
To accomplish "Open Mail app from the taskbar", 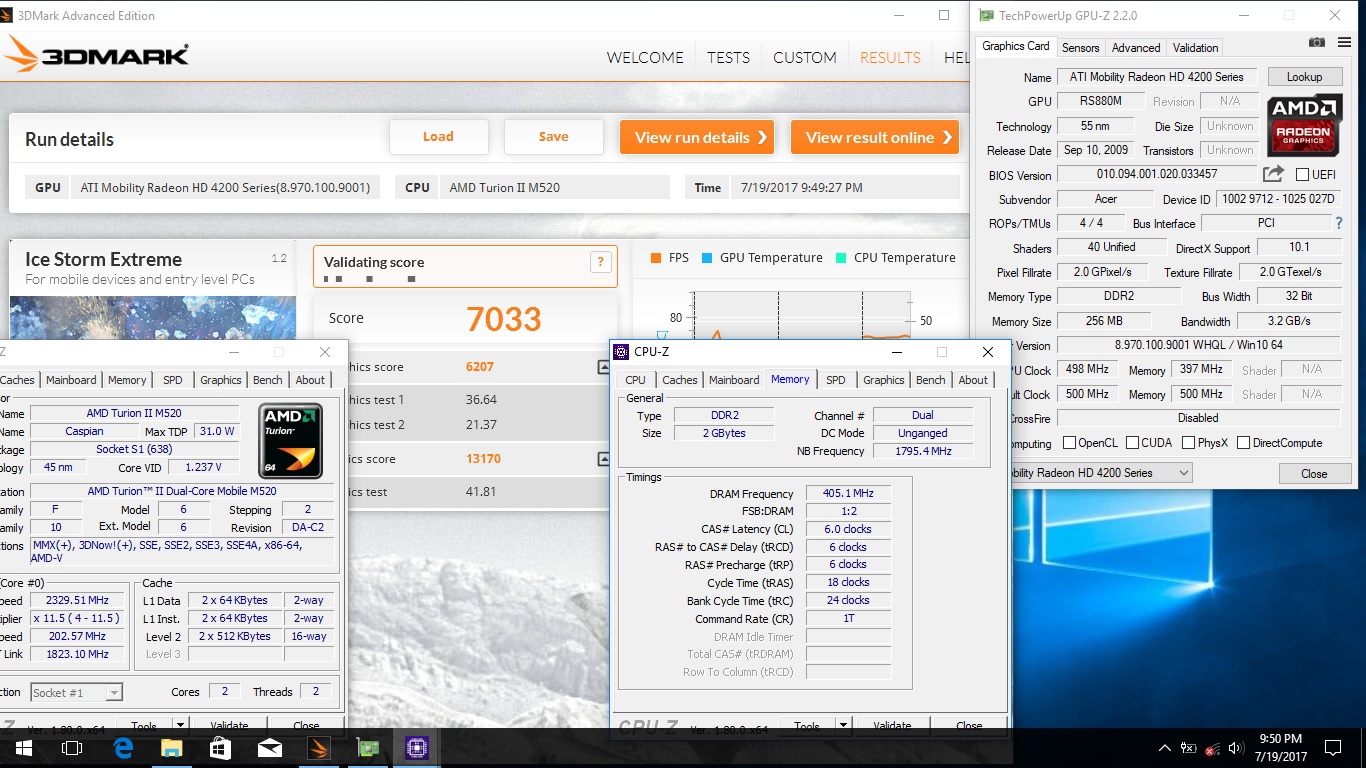I will 270,748.
